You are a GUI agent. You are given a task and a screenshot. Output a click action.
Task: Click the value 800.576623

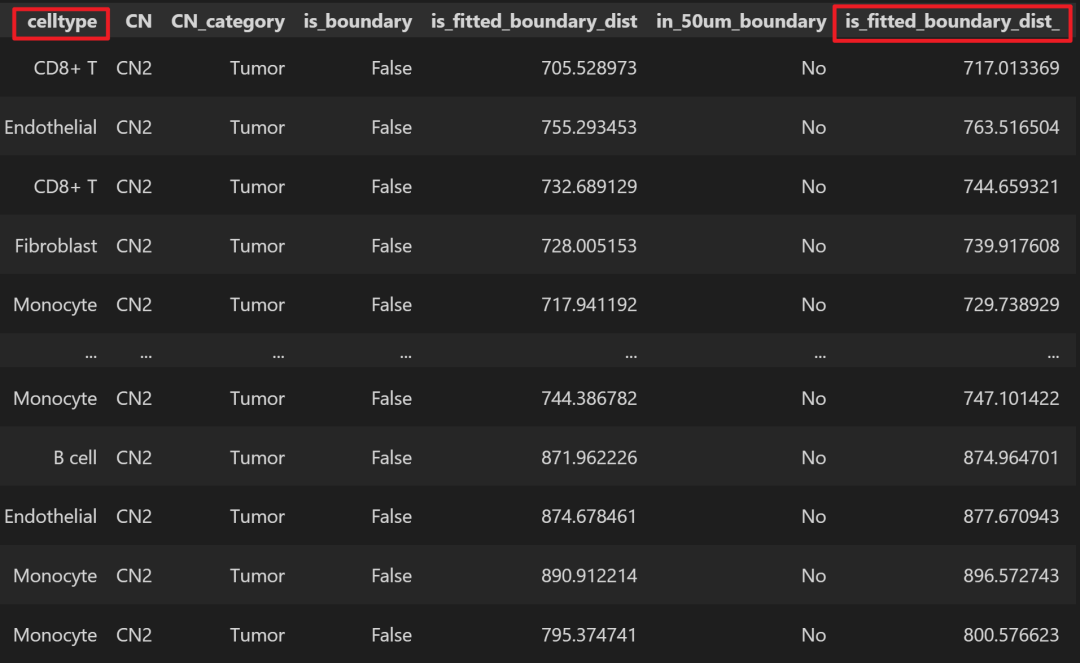(1011, 635)
